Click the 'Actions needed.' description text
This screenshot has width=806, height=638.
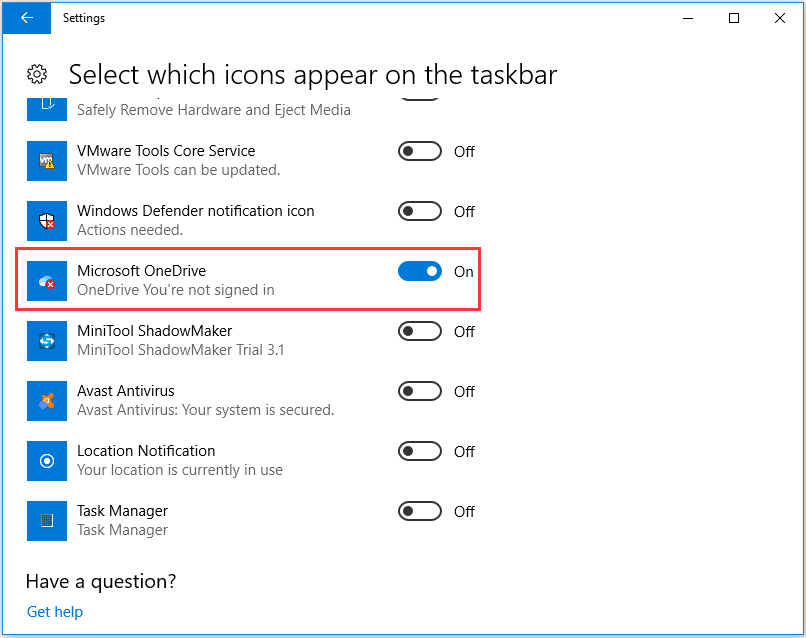point(130,230)
